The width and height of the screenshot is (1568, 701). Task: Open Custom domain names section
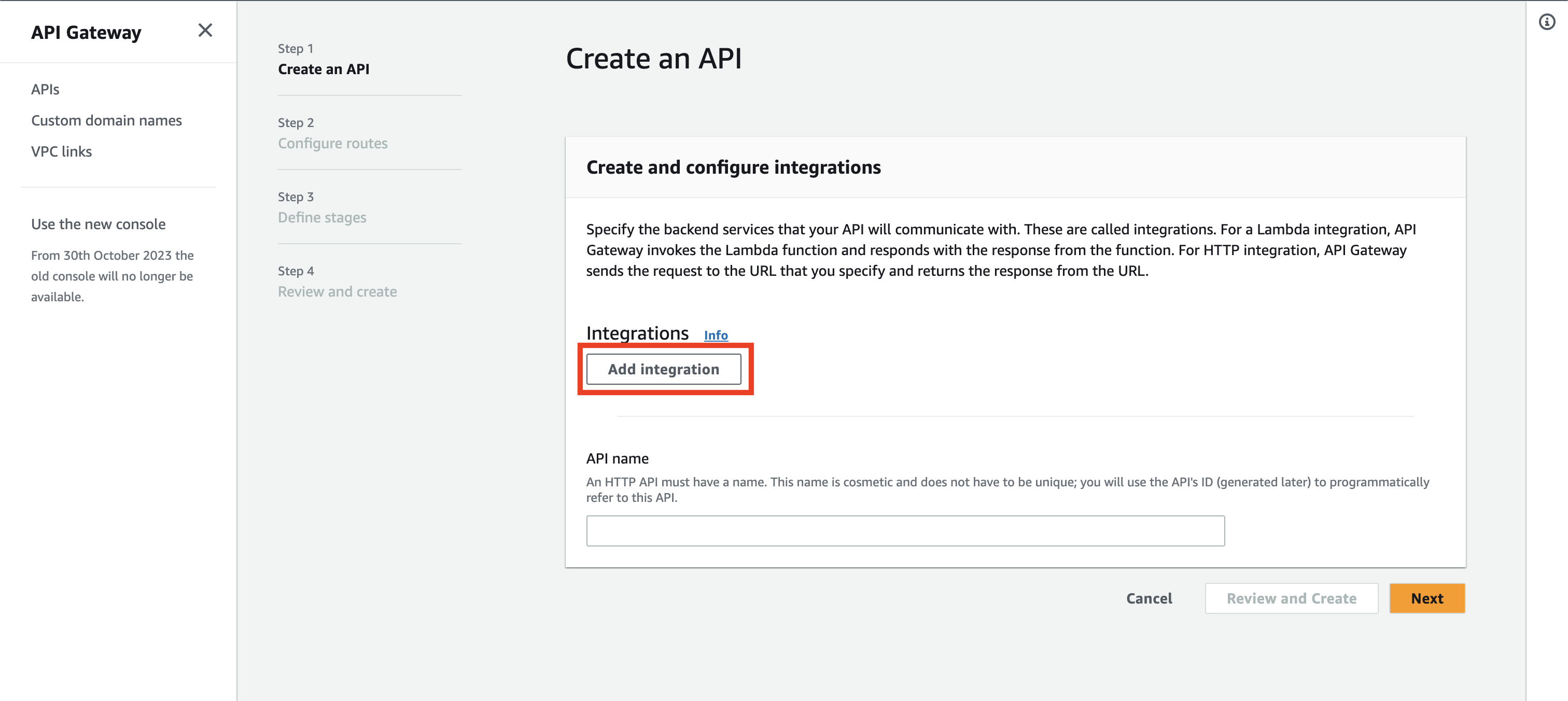106,119
